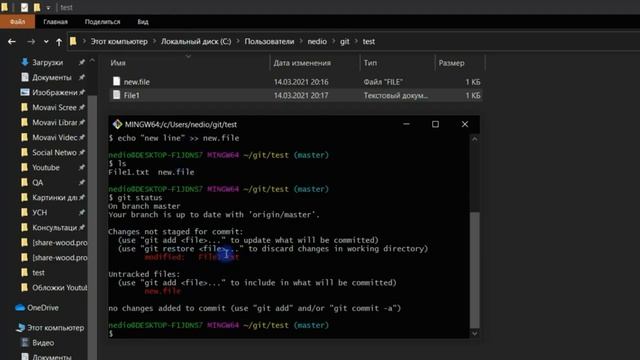This screenshot has width=640, height=360.
Task: Open OneDrive in navigation pane
Action: [42, 308]
